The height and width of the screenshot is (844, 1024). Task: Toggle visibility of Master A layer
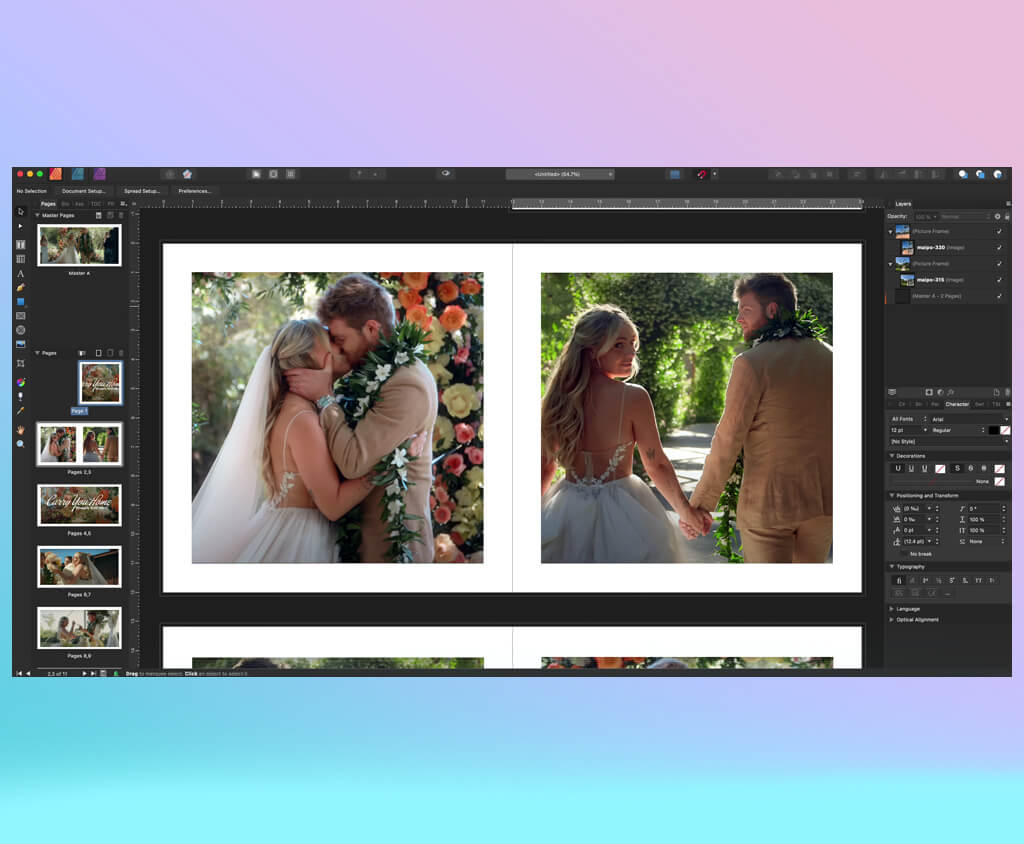pos(999,296)
